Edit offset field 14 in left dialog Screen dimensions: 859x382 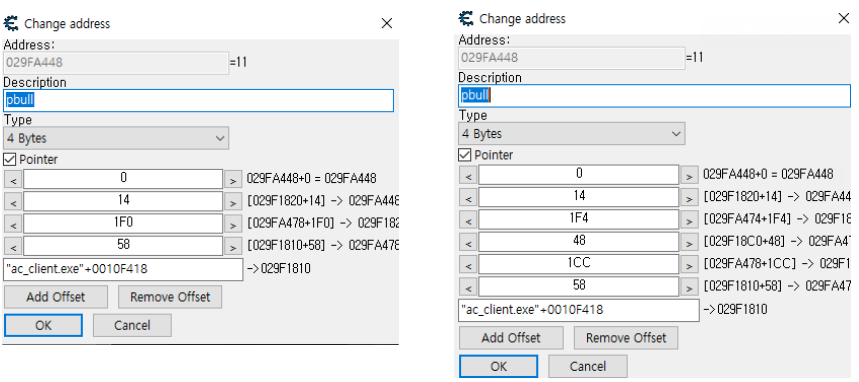pos(123,201)
